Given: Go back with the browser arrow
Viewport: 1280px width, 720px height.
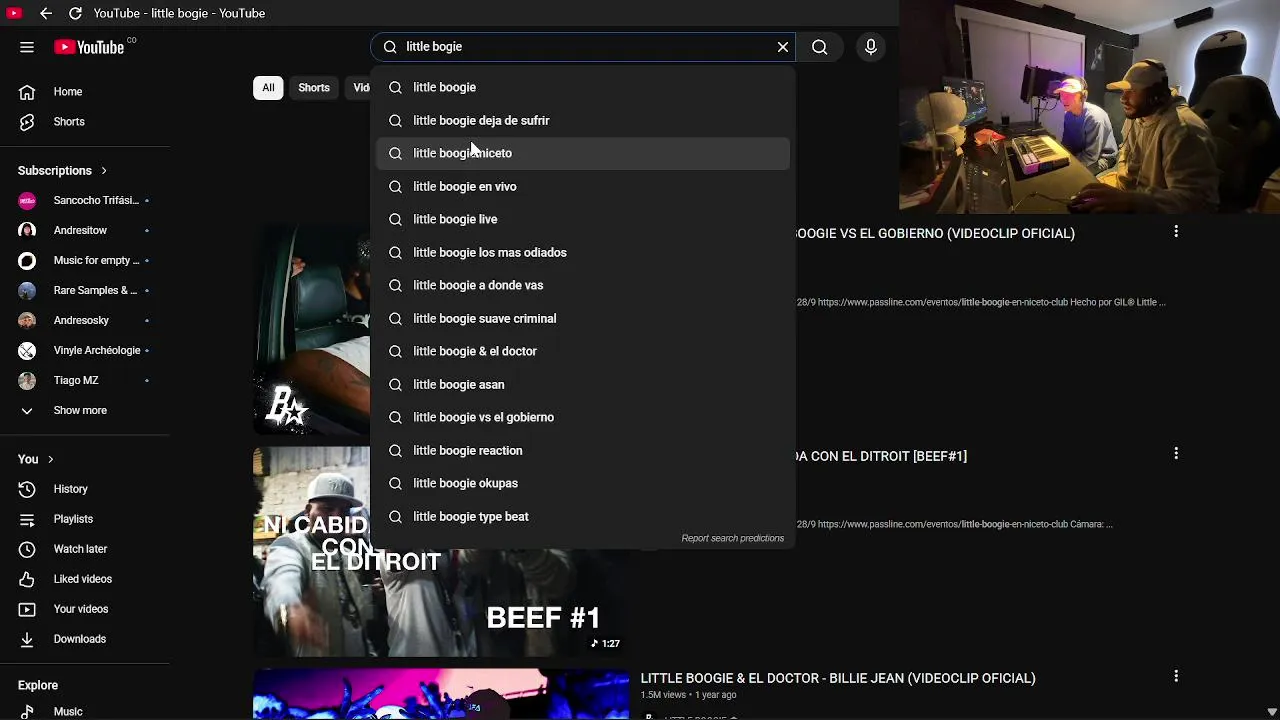Looking at the screenshot, I should coord(46,13).
